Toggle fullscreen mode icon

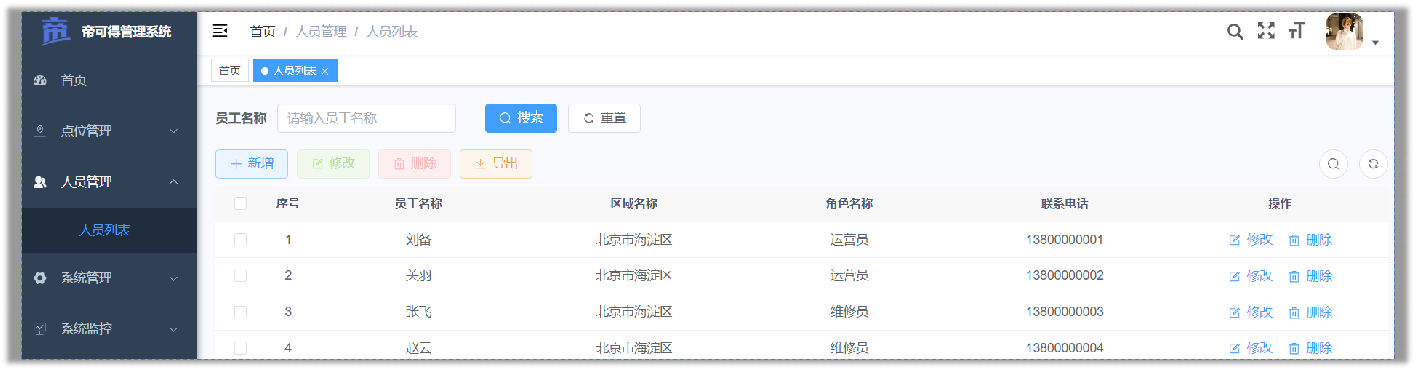click(x=1266, y=31)
